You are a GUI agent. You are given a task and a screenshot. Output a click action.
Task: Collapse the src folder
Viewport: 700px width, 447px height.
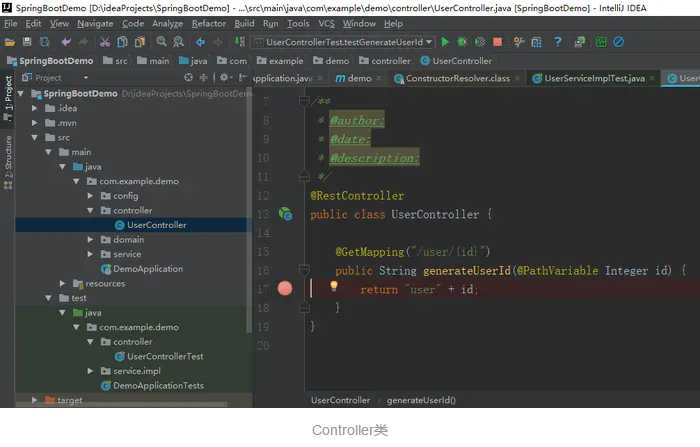pos(34,138)
